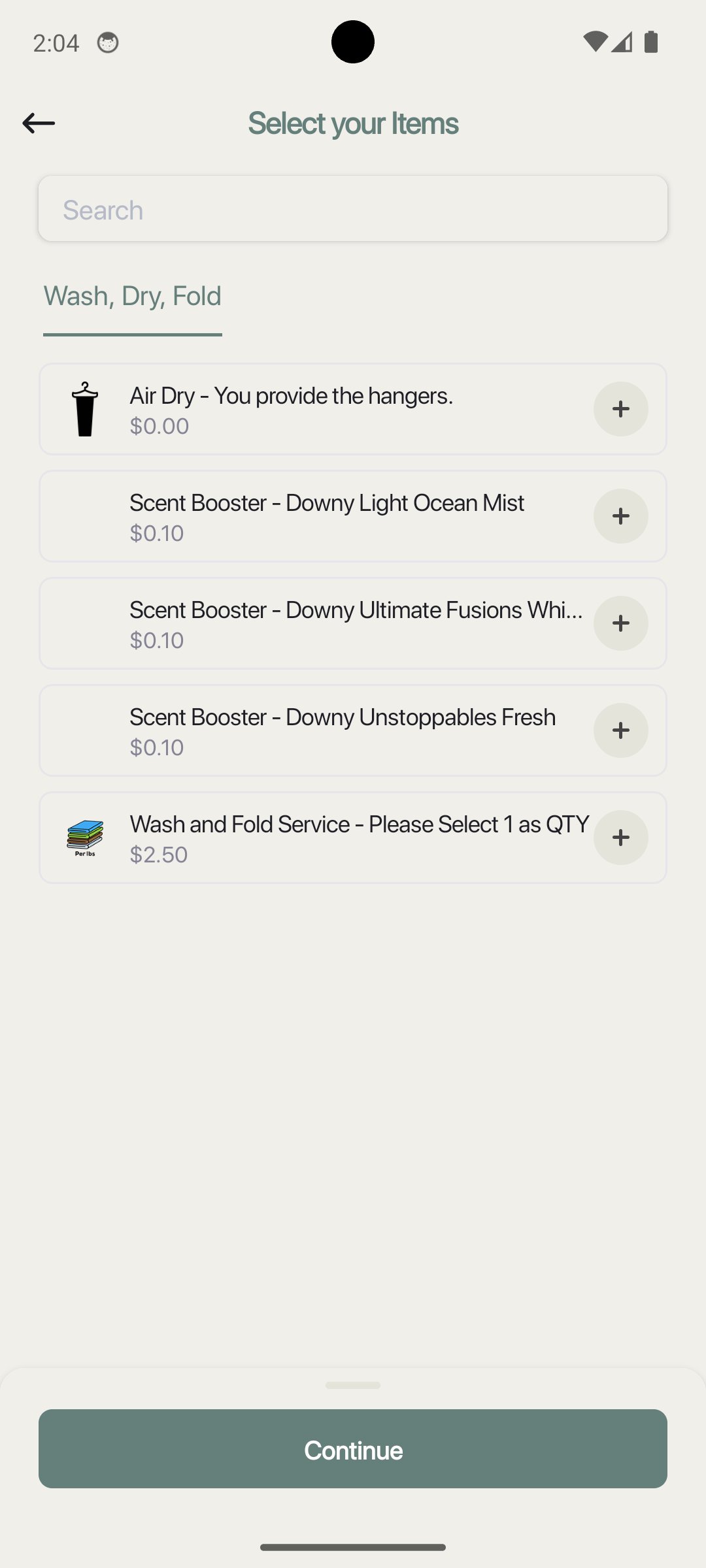Tap the hanger icon for Air Dry
706x1568 pixels.
(85, 409)
